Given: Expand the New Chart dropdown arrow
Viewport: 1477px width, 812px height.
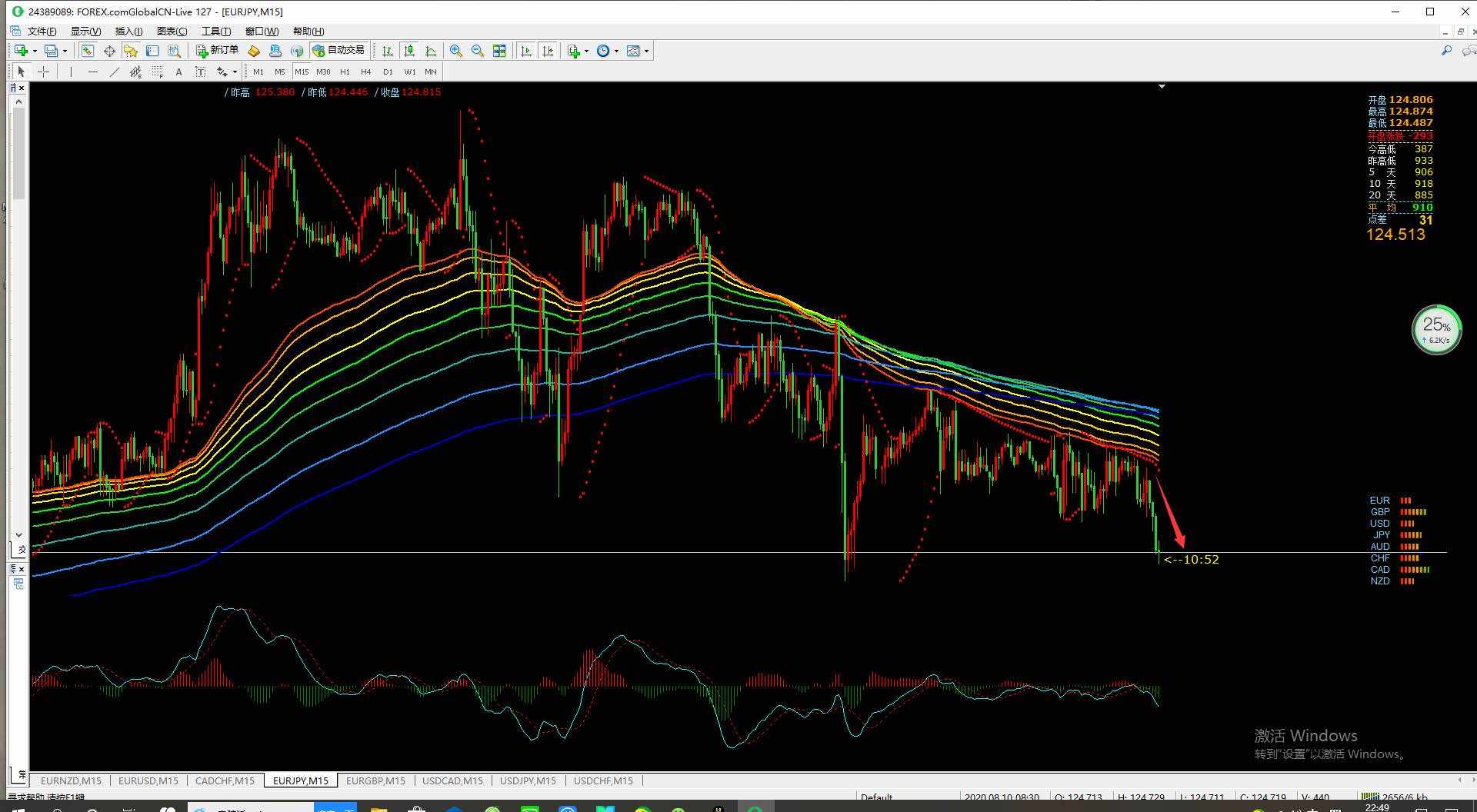Looking at the screenshot, I should click(35, 52).
